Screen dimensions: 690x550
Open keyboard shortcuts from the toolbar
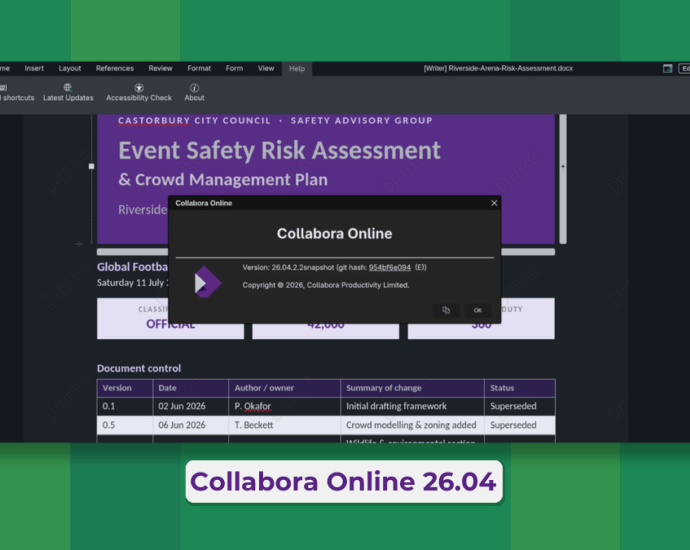point(16,92)
